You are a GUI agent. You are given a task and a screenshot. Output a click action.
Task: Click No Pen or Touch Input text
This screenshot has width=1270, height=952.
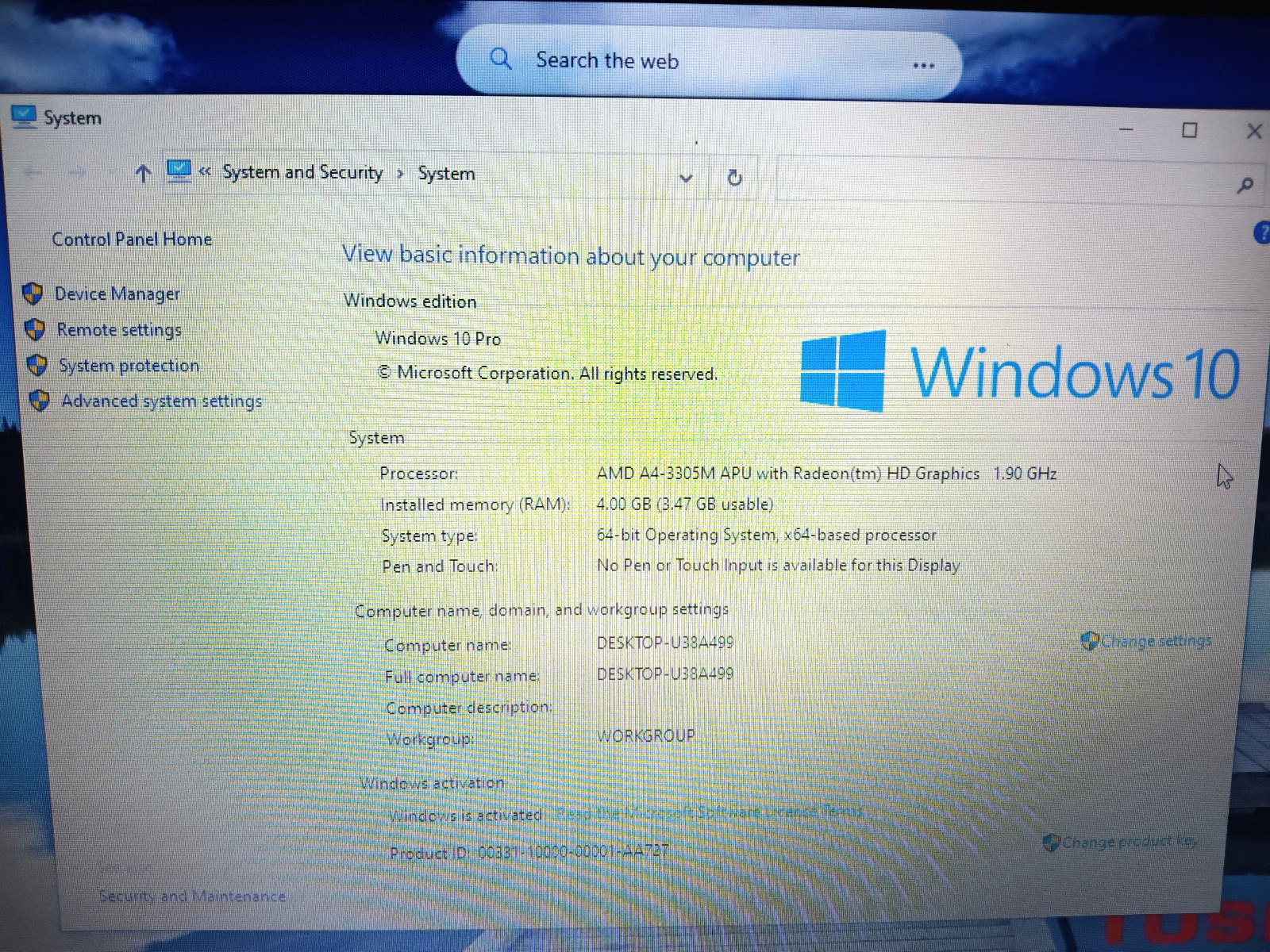click(x=778, y=565)
